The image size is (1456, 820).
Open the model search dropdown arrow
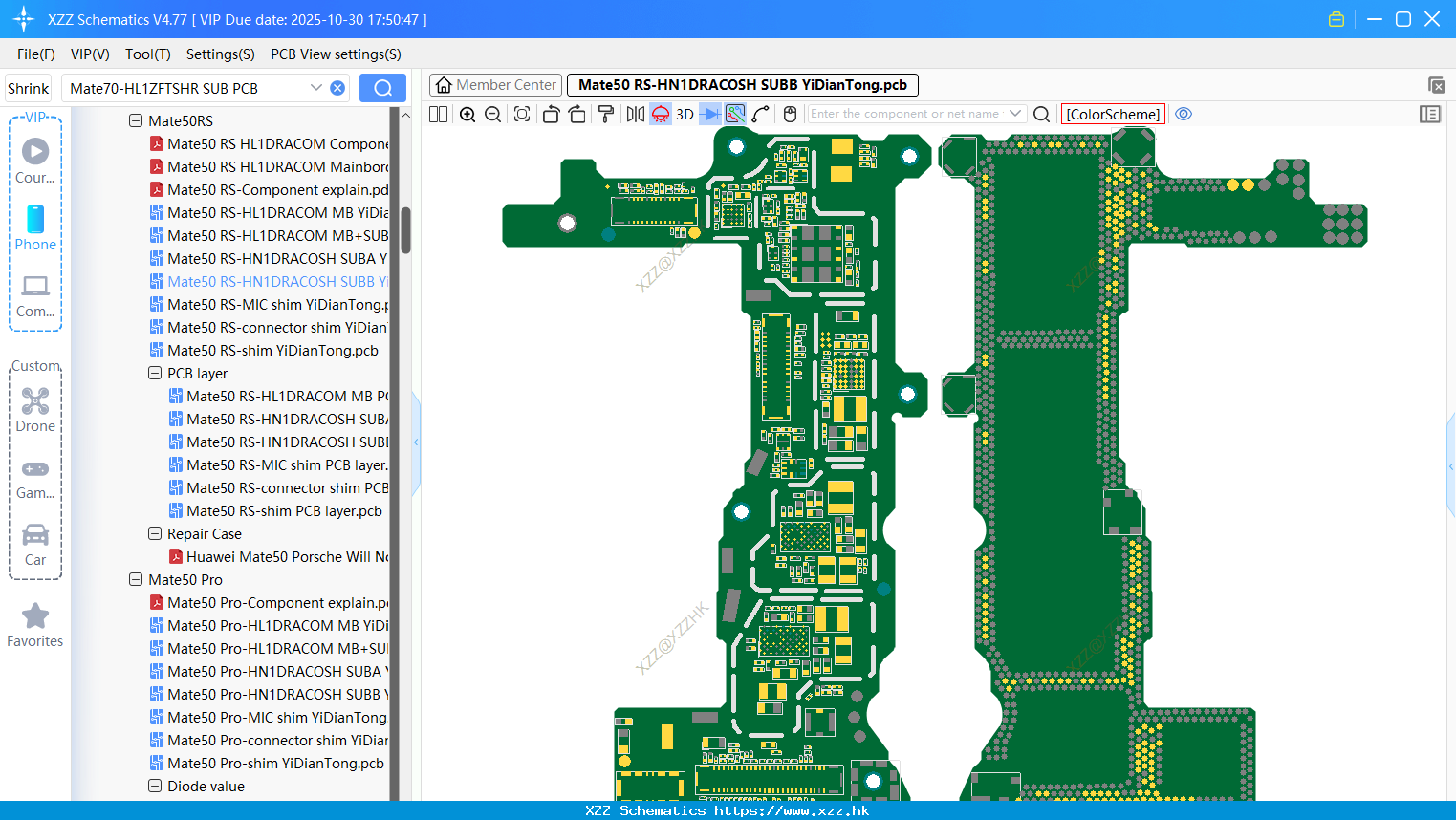315,88
